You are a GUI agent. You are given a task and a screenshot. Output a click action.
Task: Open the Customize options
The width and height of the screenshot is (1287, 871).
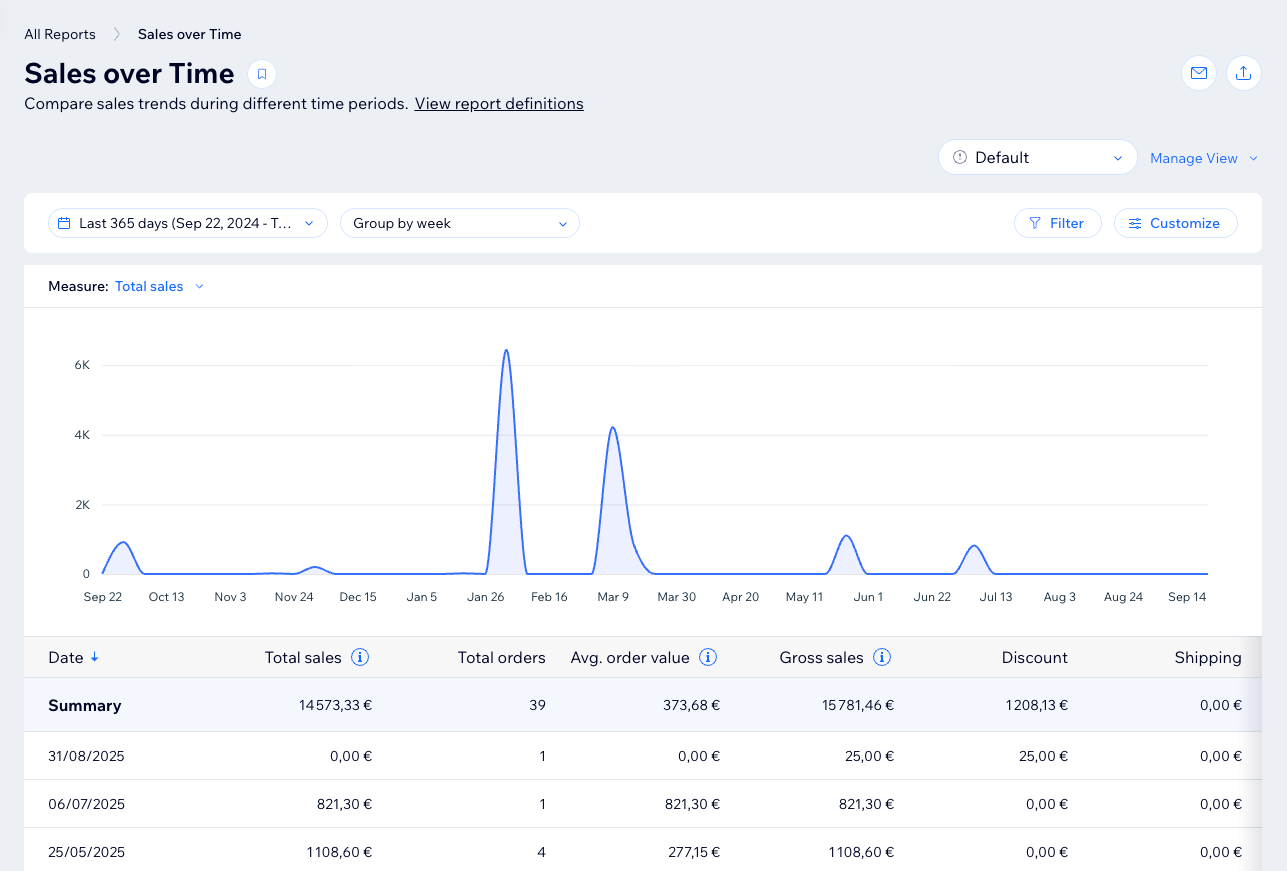[x=1175, y=223]
